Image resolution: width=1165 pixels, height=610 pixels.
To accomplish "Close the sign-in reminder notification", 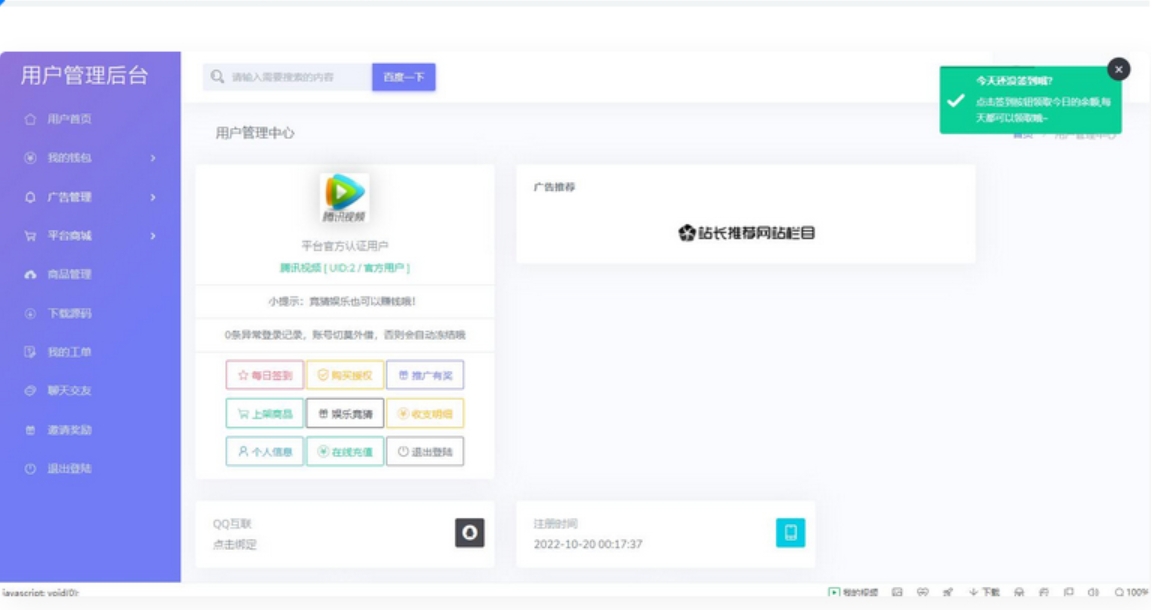I will point(1118,69).
